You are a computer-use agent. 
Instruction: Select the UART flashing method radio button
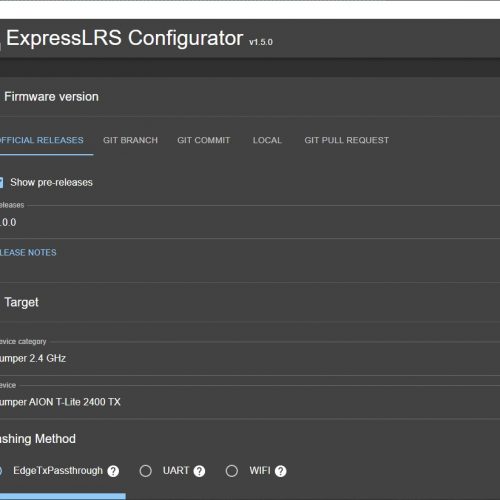coord(145,471)
